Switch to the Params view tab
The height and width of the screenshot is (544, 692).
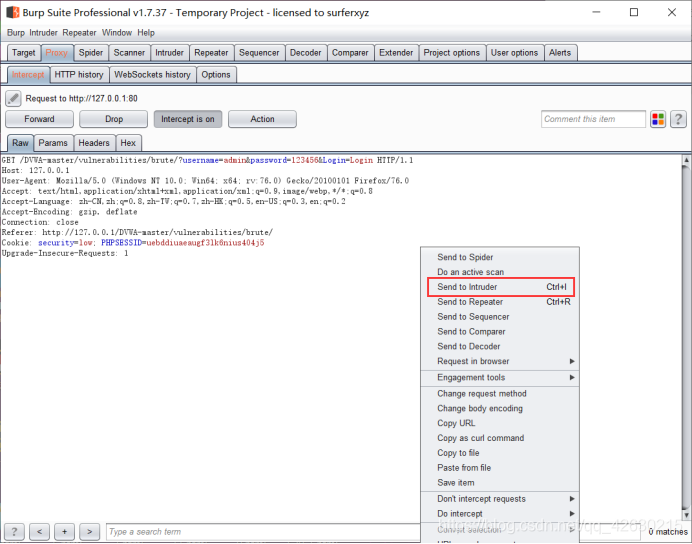point(53,143)
